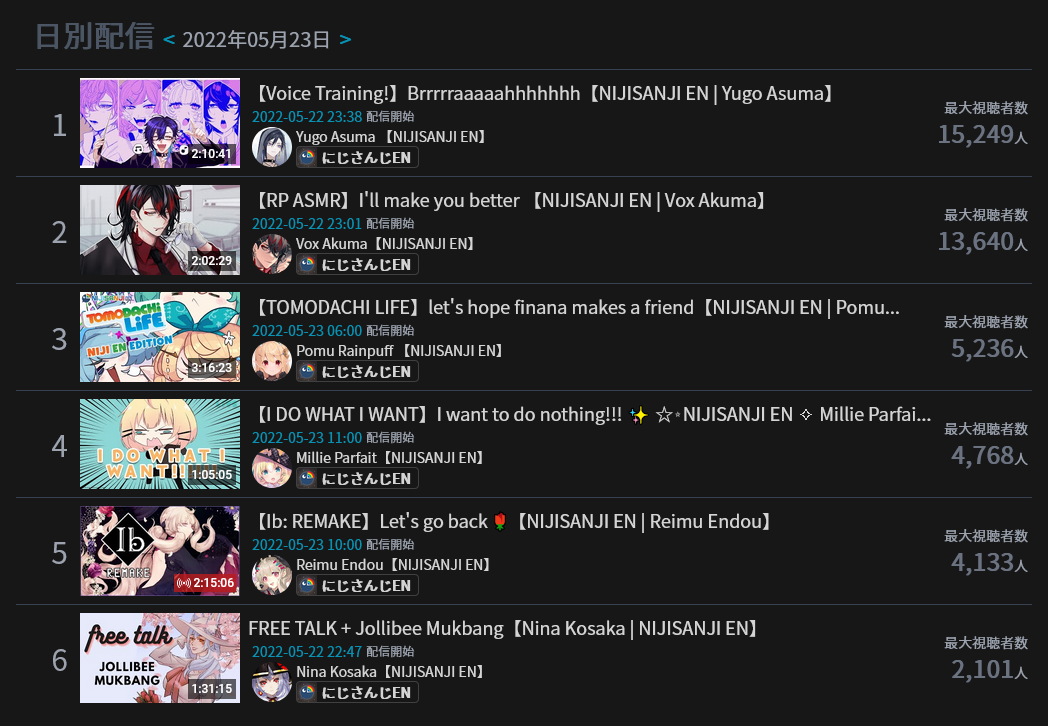
Task: Click FREE TALK + Jollibee Mukbang title
Action: click(505, 628)
